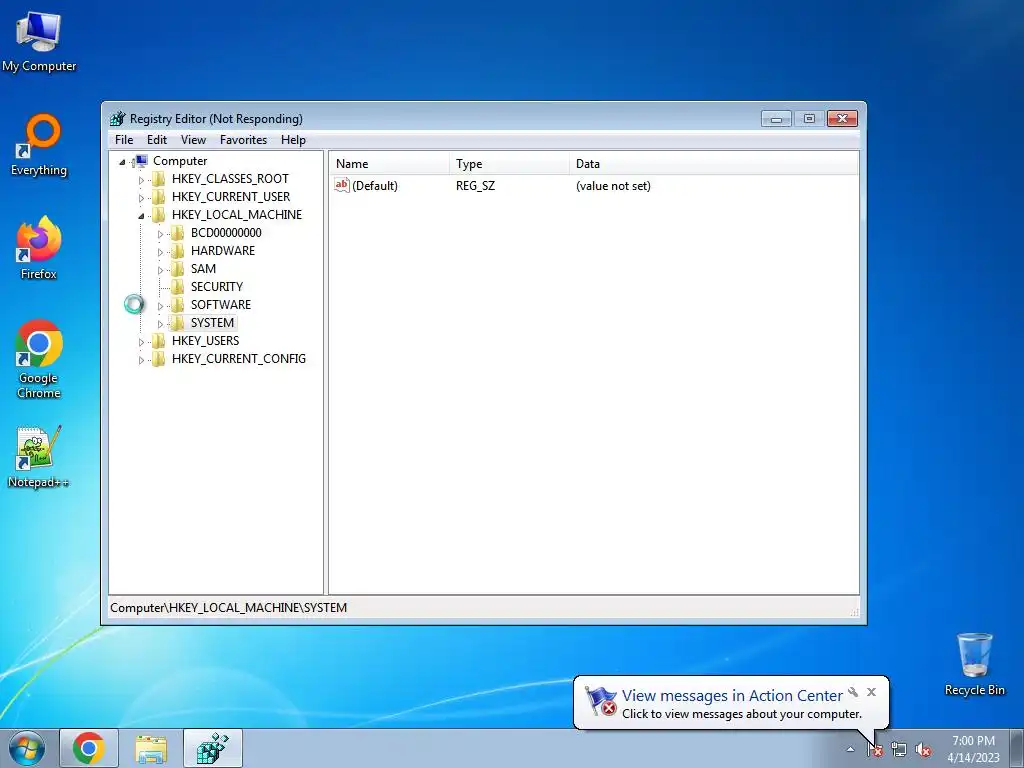1024x768 pixels.
Task: Open the View menu
Action: 193,140
